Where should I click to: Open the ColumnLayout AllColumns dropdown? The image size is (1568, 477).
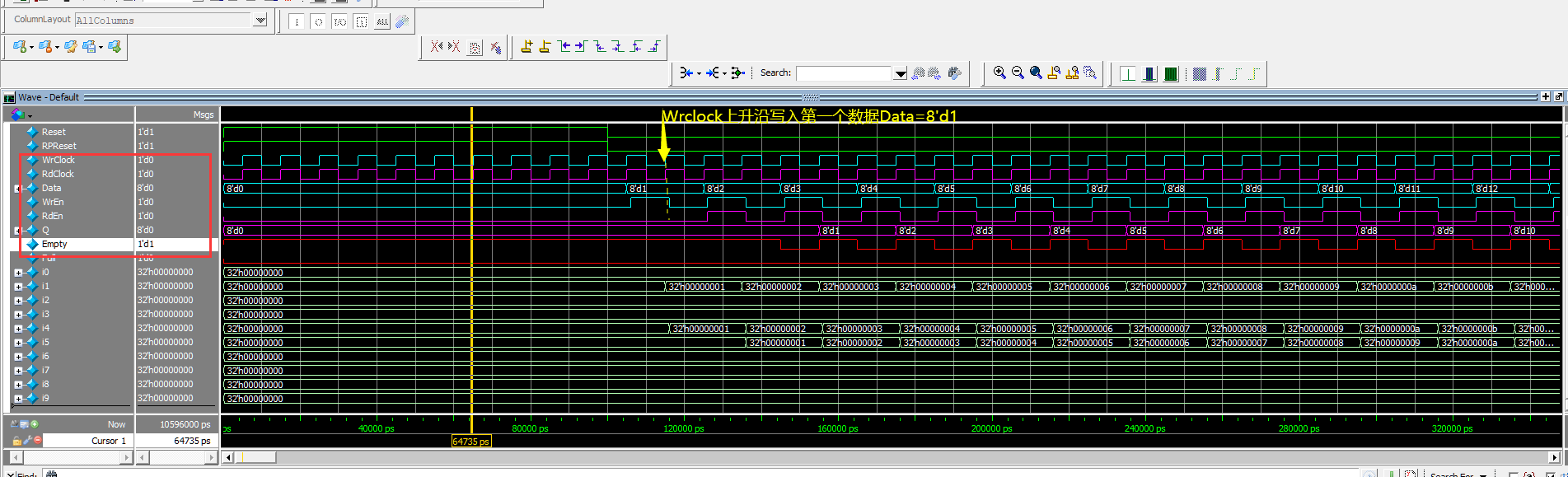[260, 20]
